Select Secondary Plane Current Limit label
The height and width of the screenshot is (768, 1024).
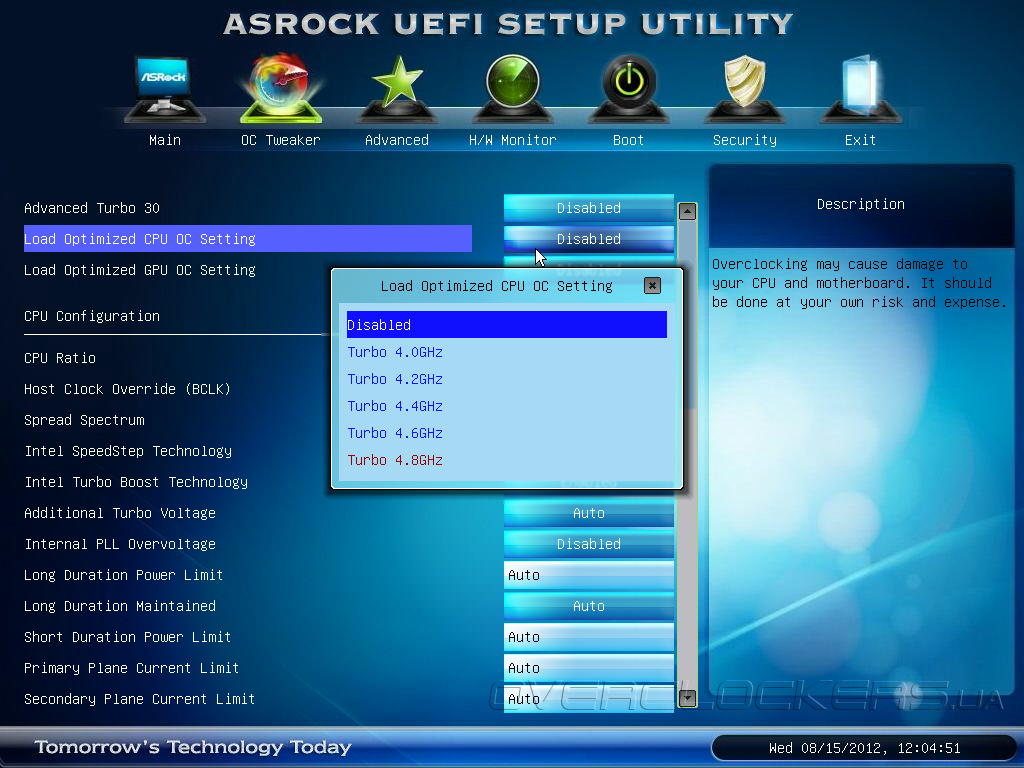139,699
